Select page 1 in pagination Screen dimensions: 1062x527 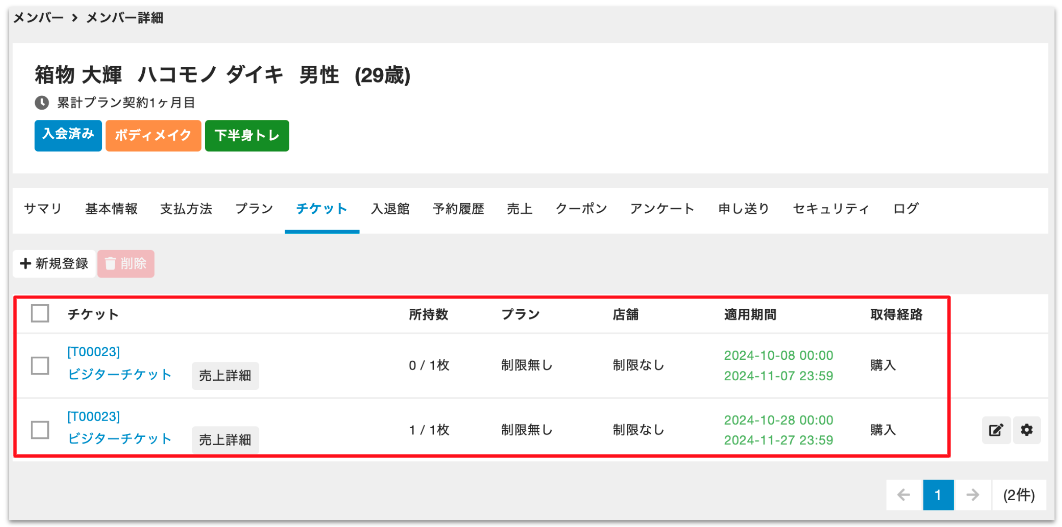(938, 495)
